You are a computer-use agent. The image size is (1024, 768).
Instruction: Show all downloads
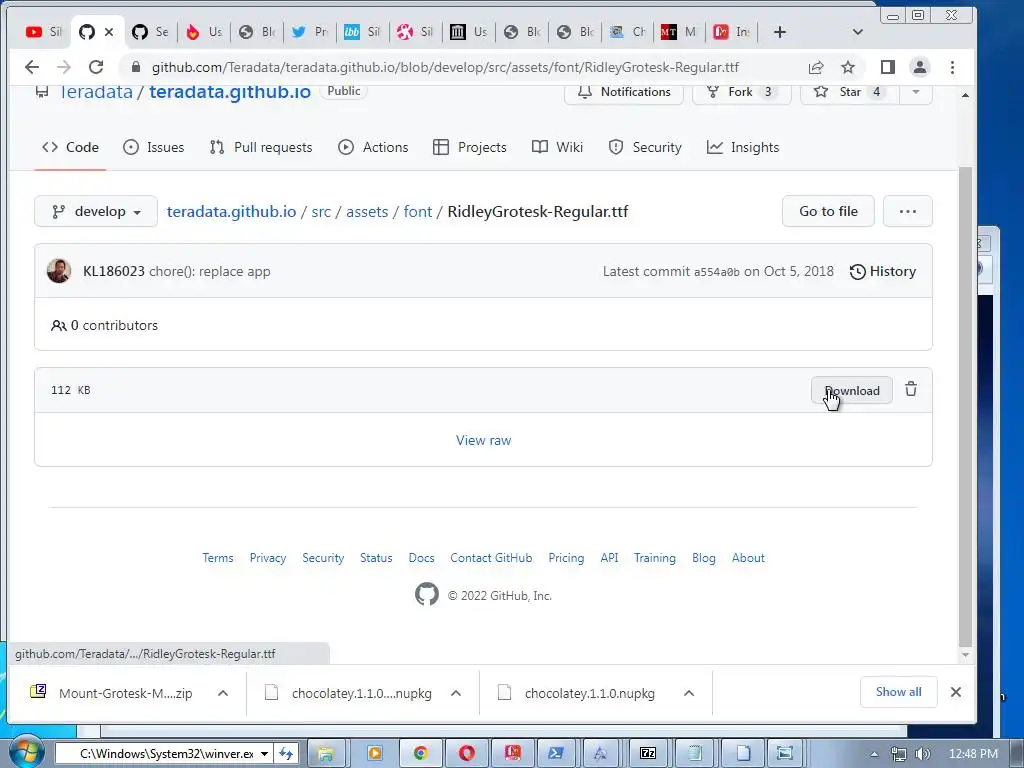click(x=899, y=692)
